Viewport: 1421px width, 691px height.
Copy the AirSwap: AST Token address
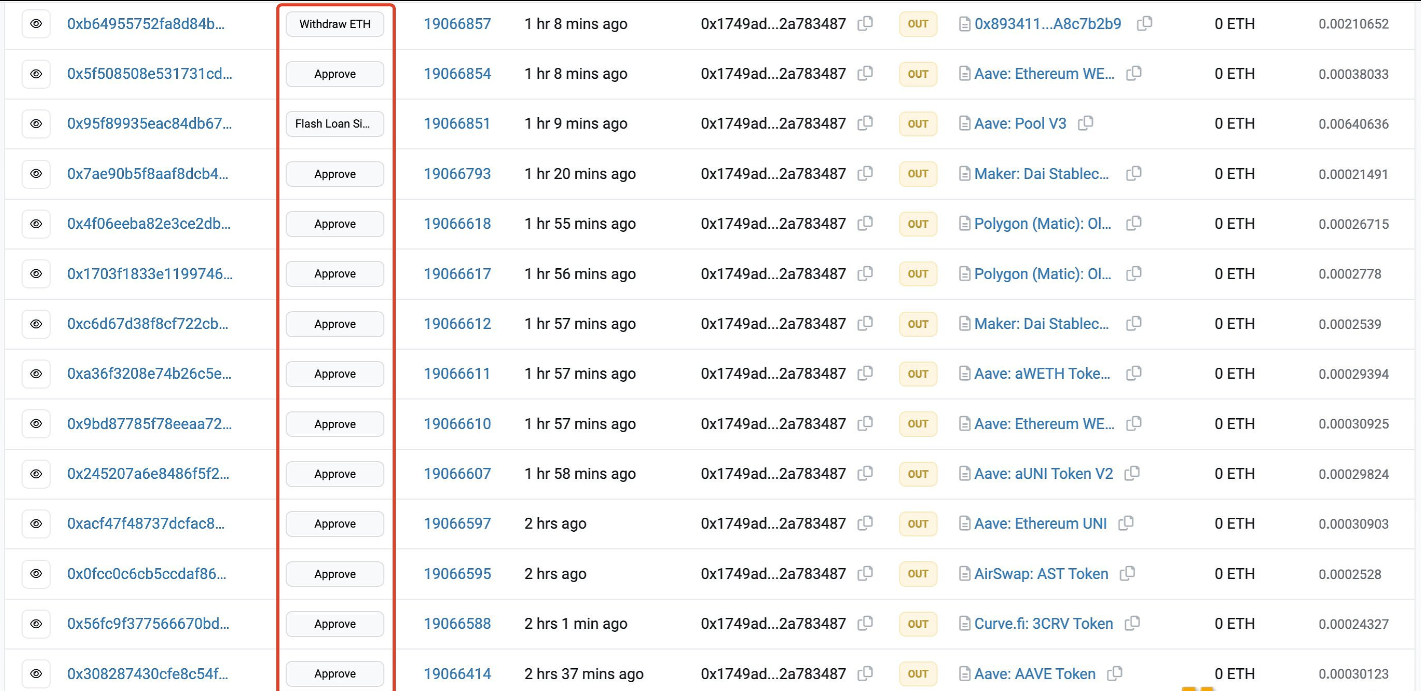pyautogui.click(x=1127, y=574)
